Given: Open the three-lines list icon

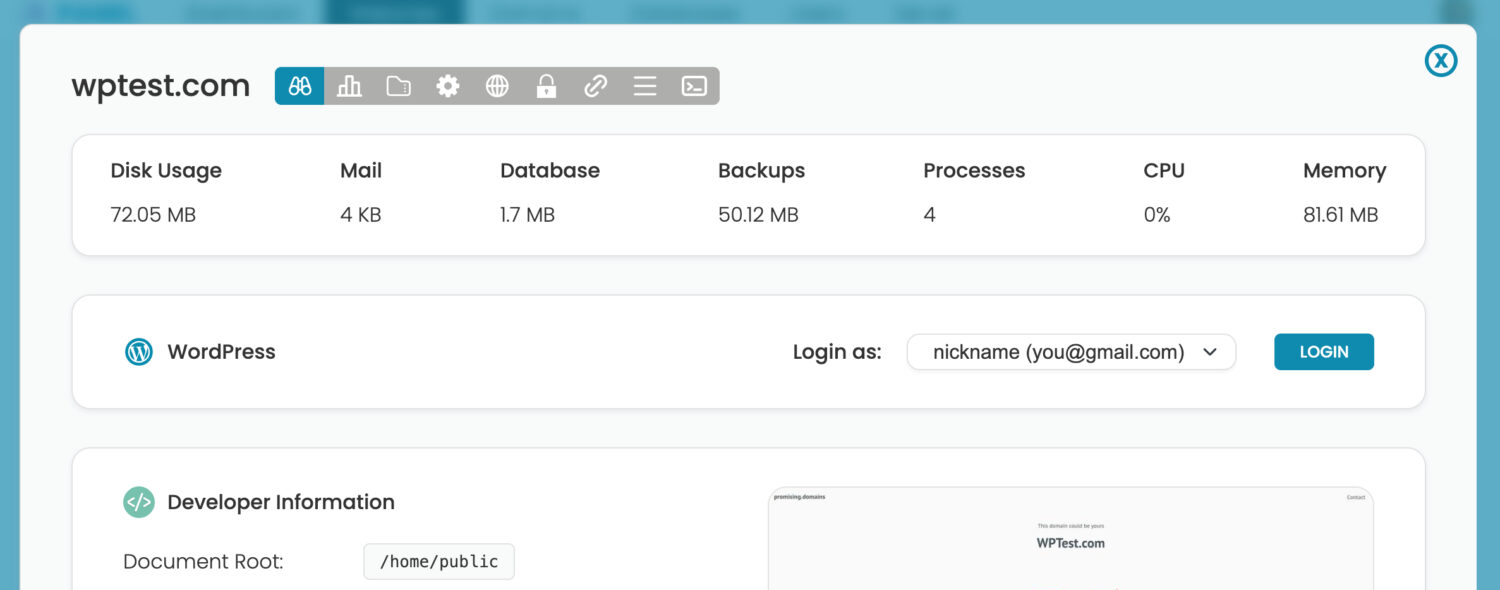Looking at the screenshot, I should point(645,86).
